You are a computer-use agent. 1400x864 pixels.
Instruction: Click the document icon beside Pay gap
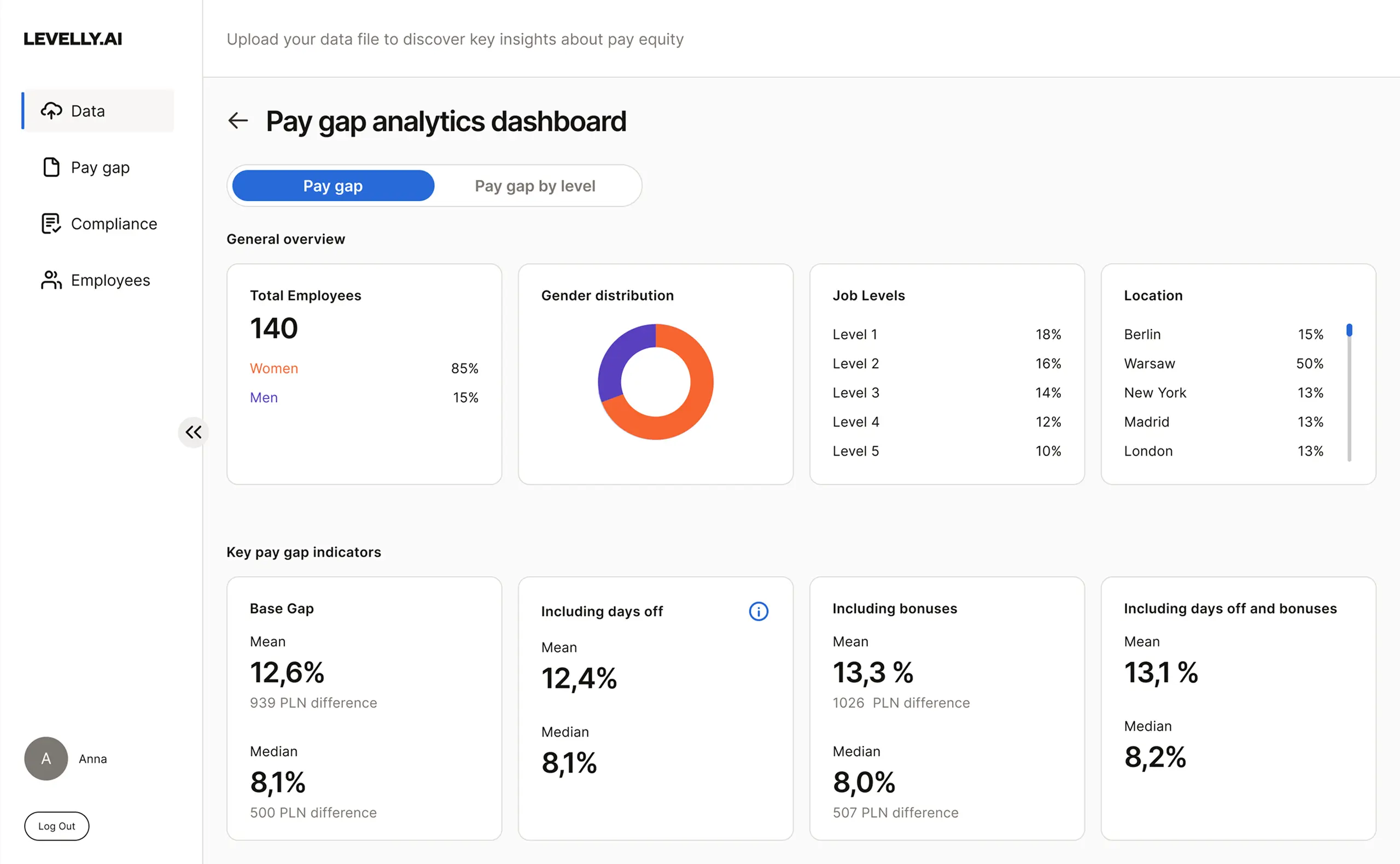51,167
